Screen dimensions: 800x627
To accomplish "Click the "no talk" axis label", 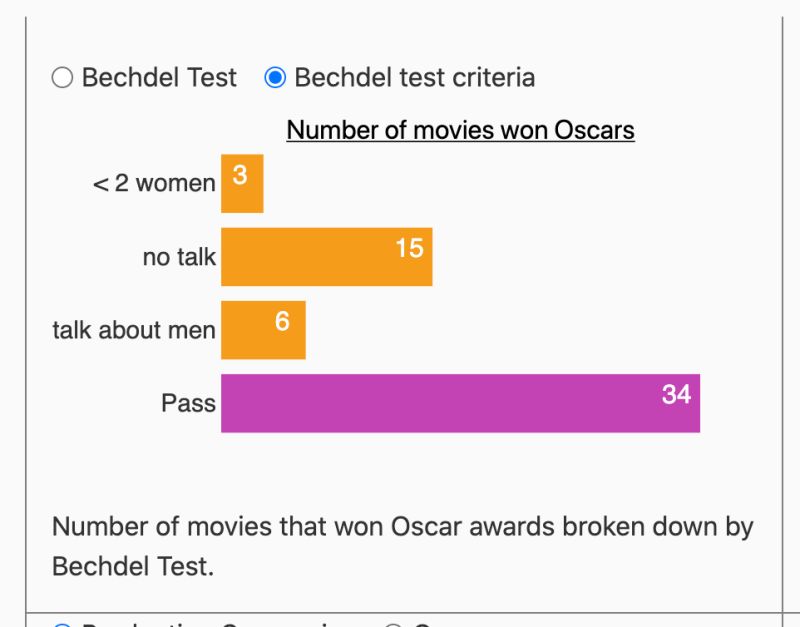I will 179,257.
